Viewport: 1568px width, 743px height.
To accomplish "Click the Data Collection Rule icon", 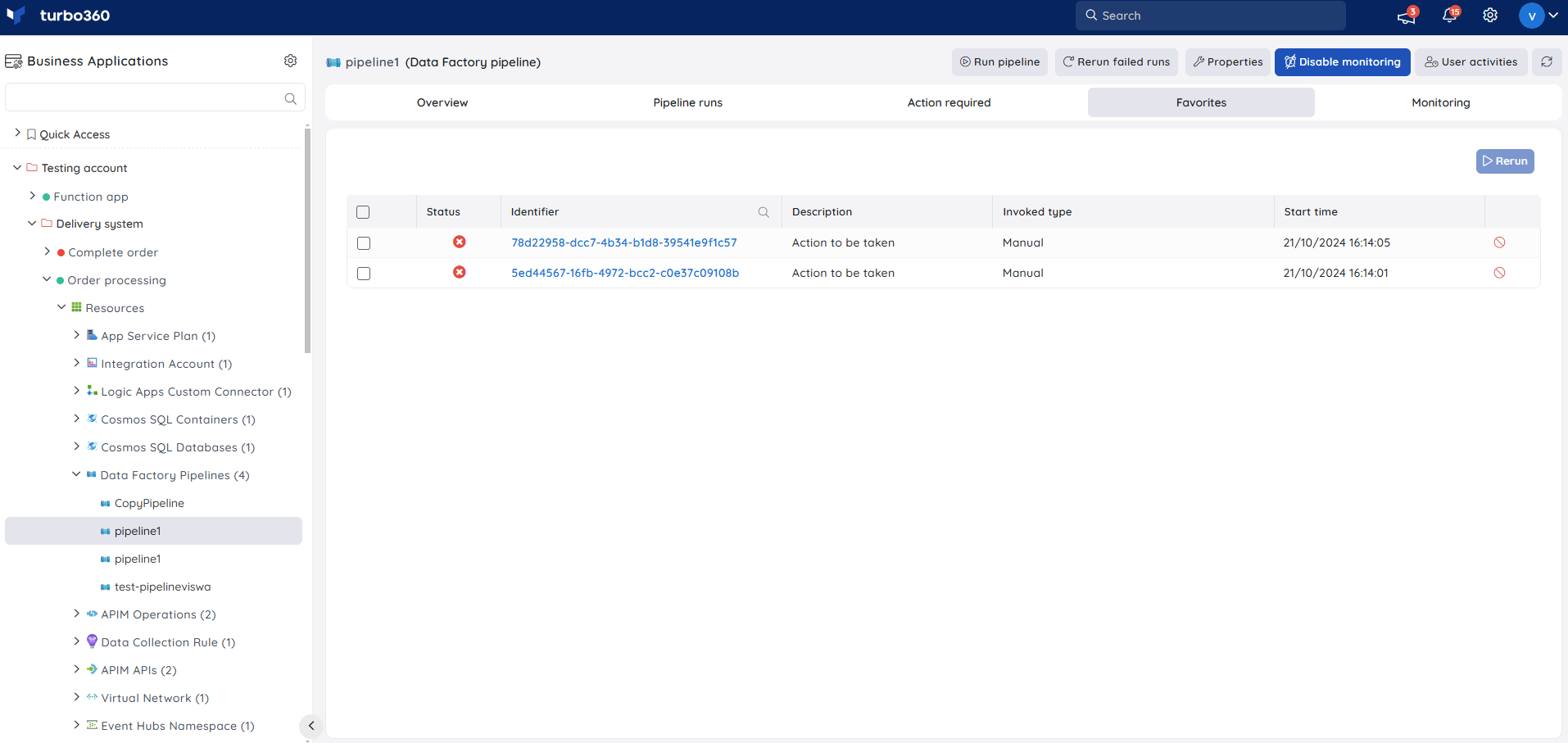I will click(92, 641).
